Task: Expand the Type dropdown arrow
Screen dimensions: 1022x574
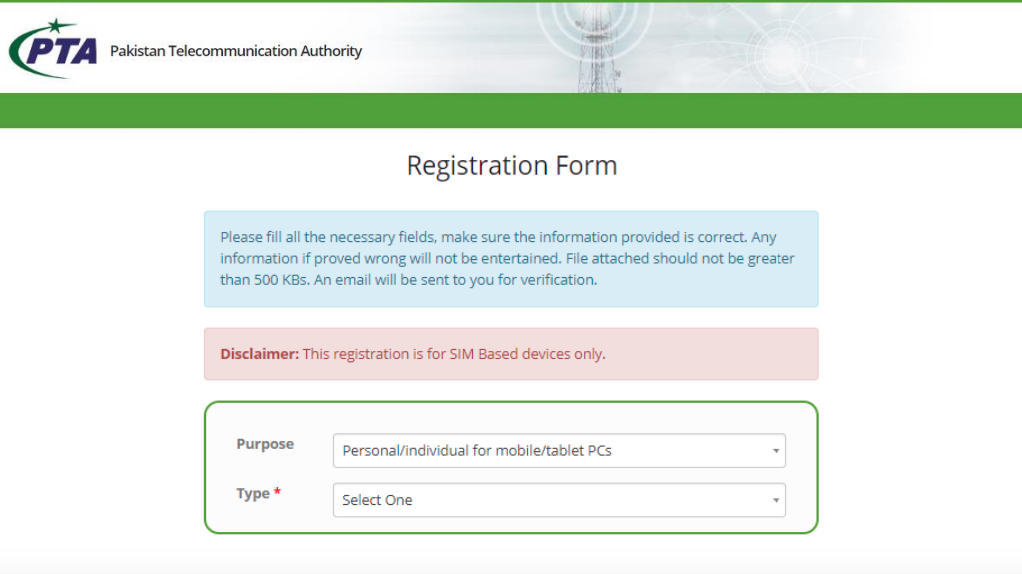Action: (775, 501)
